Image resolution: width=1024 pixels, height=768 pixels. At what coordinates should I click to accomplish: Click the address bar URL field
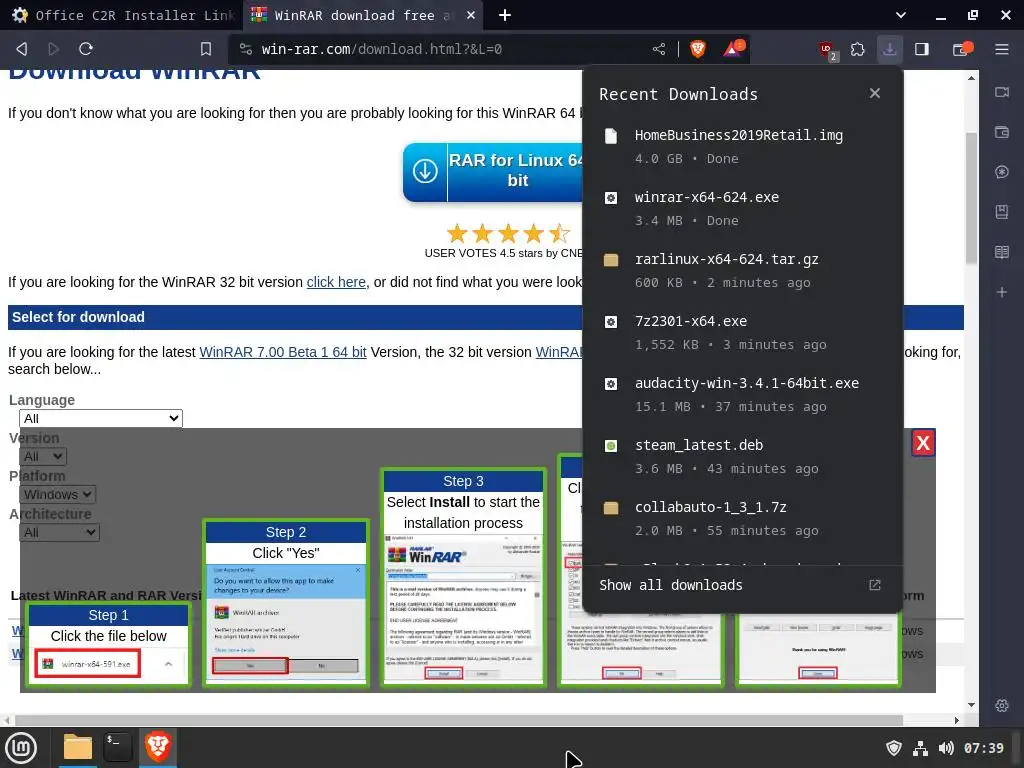pos(451,49)
